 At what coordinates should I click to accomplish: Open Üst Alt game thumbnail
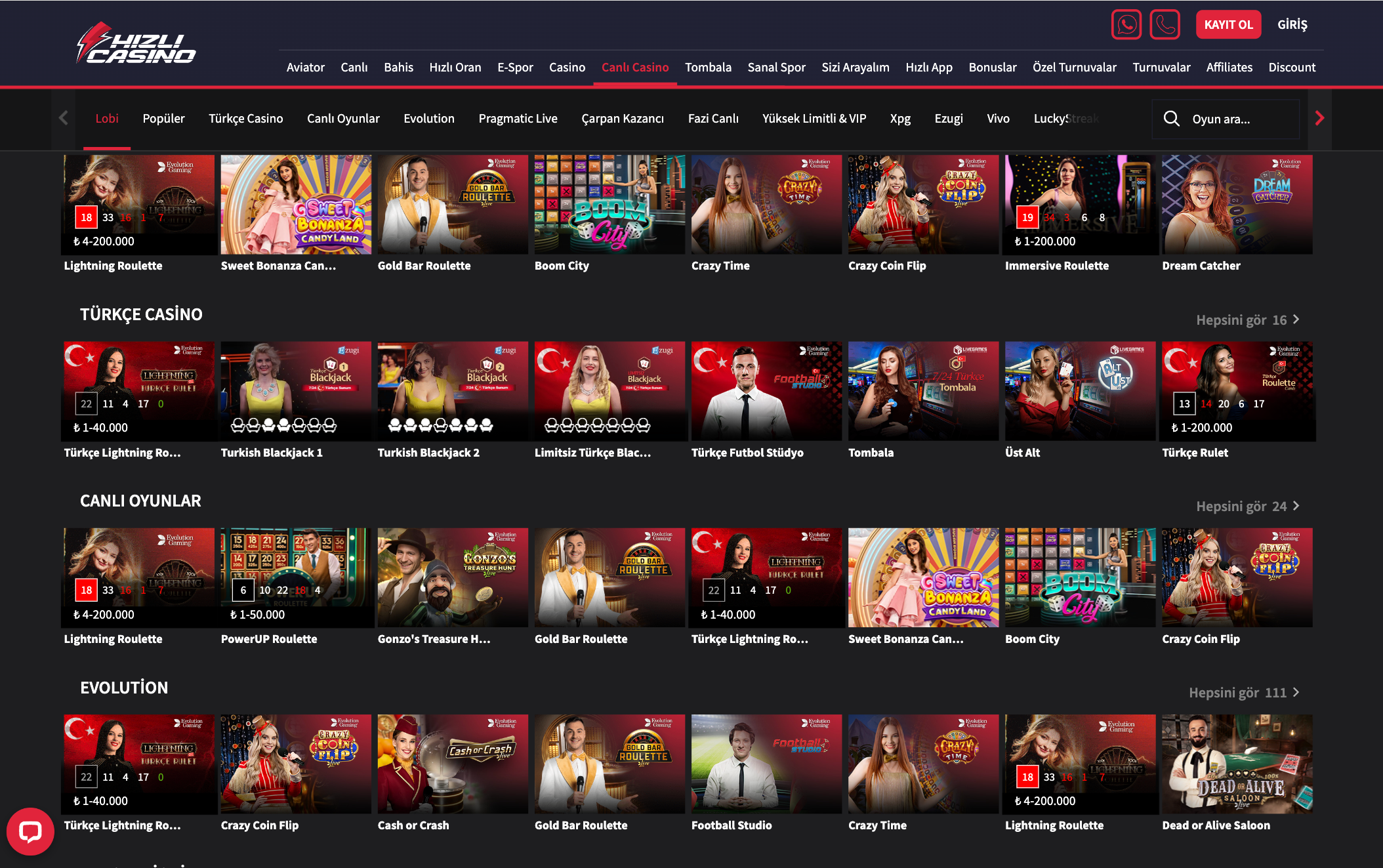1080,391
